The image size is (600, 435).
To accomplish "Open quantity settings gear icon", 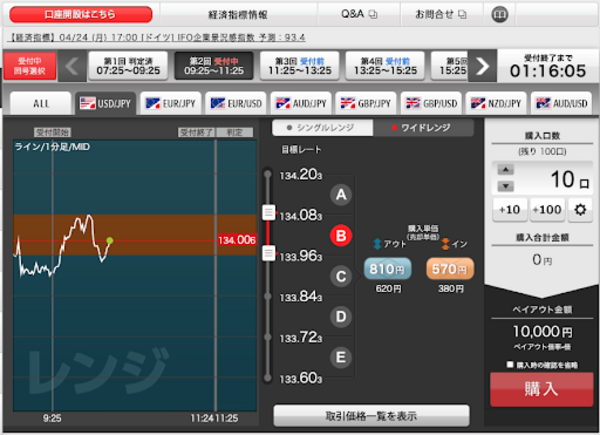I will (580, 208).
